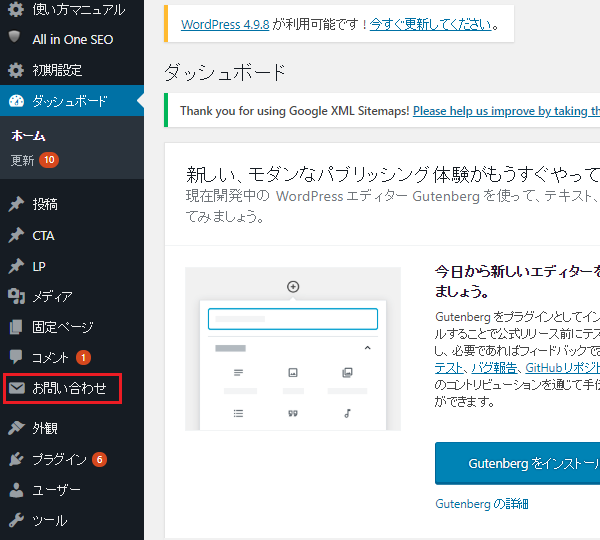Click the pin icon beside 投稿

[x=16, y=204]
